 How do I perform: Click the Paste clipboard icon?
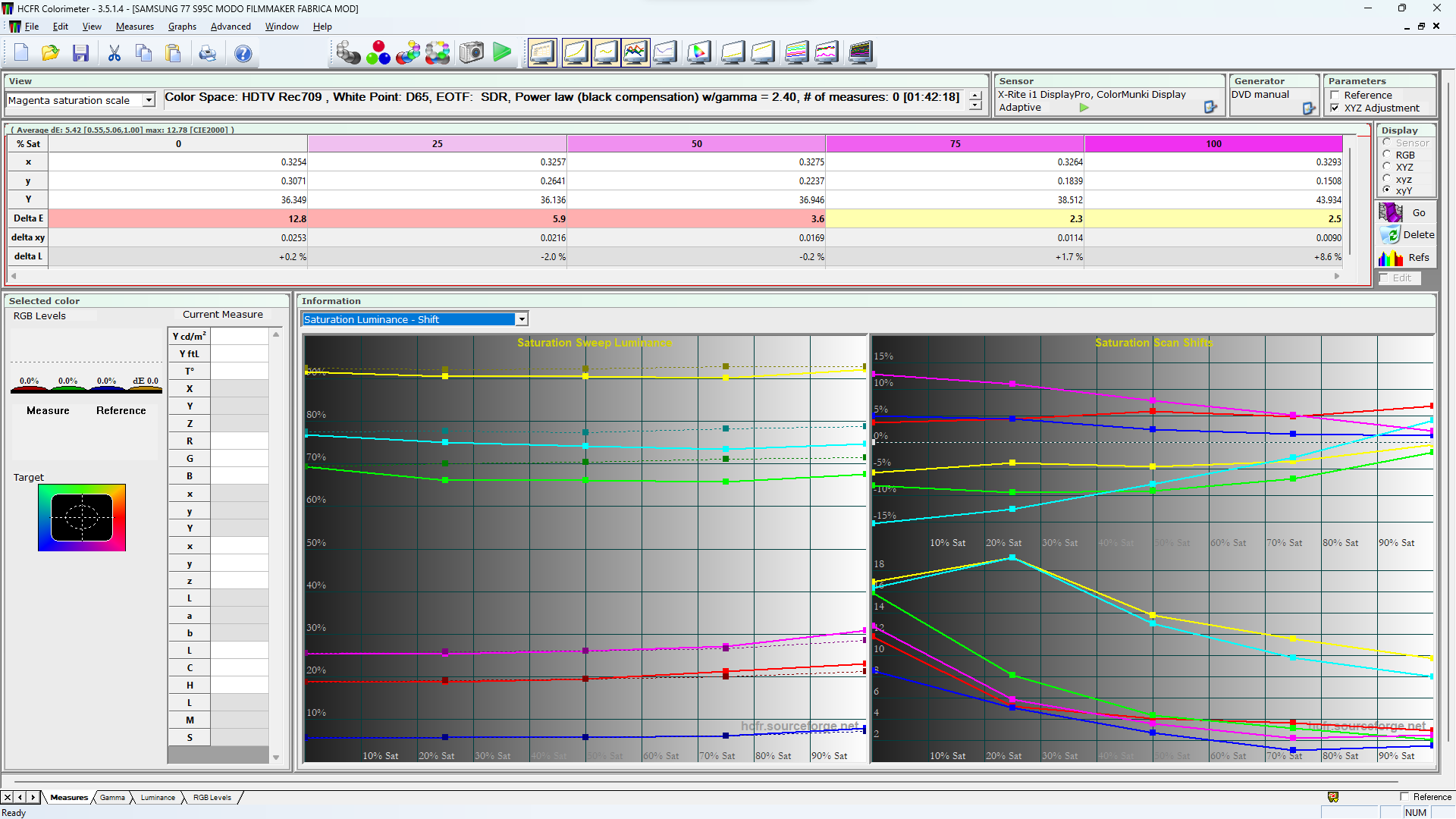174,53
